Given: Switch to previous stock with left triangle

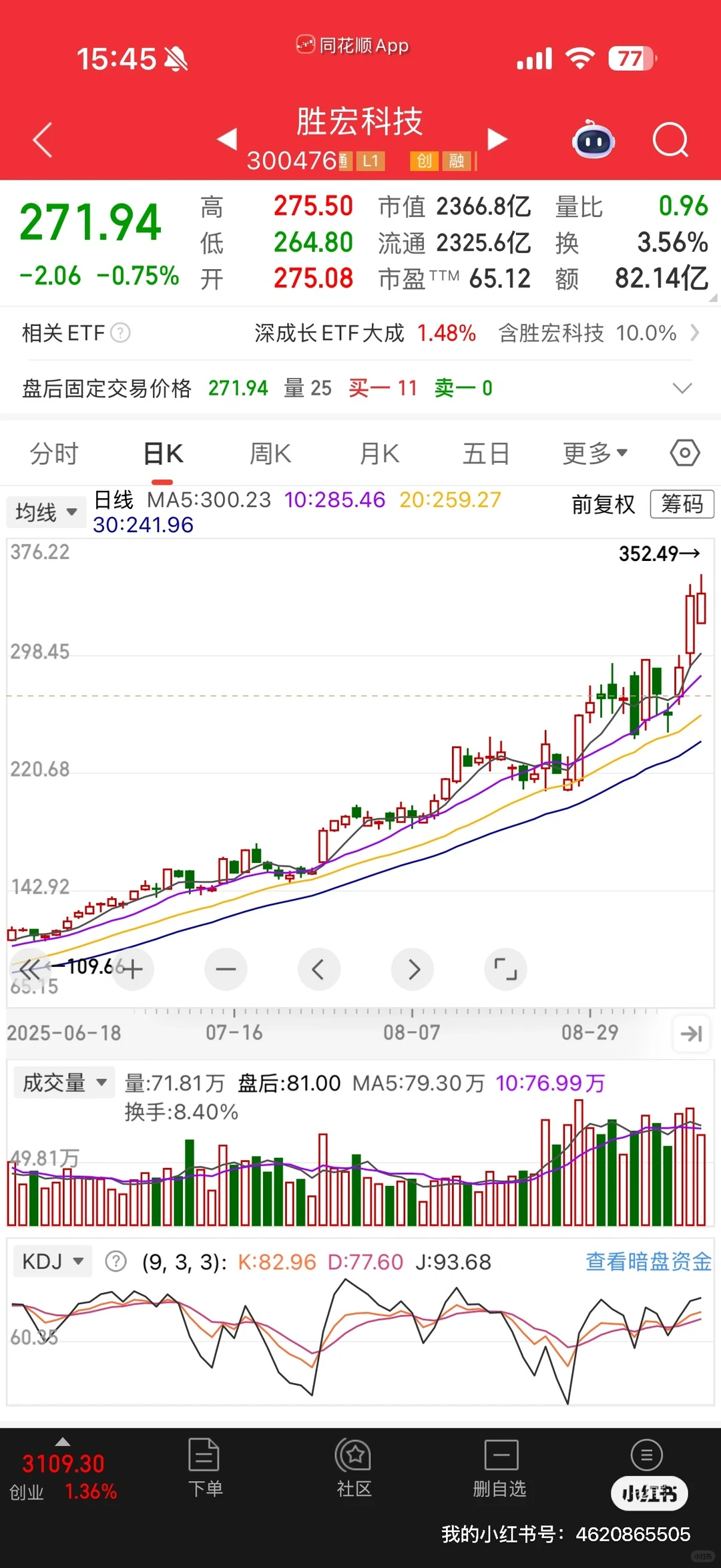Looking at the screenshot, I should point(227,139).
